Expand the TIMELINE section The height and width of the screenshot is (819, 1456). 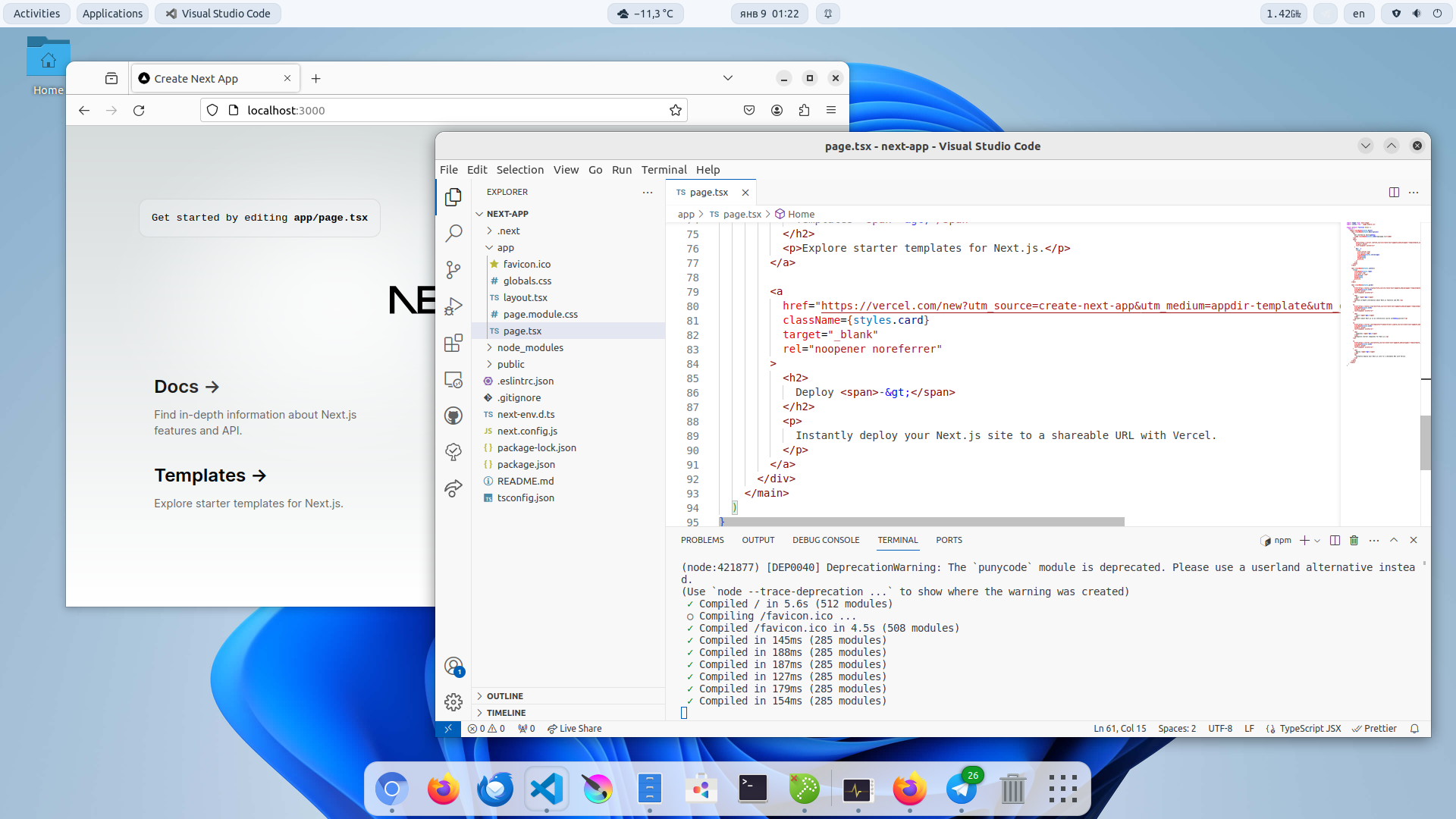coord(569,713)
